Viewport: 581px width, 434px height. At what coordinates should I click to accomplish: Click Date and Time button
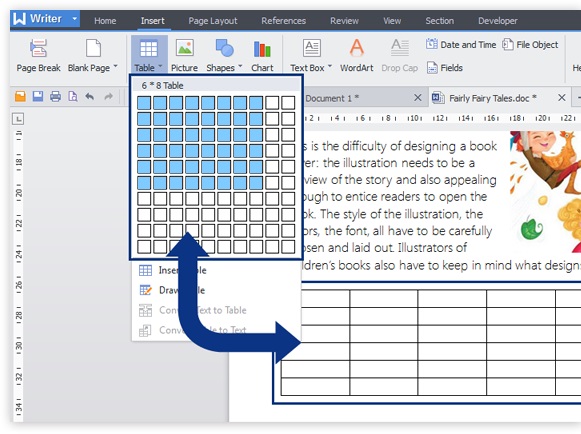point(461,45)
